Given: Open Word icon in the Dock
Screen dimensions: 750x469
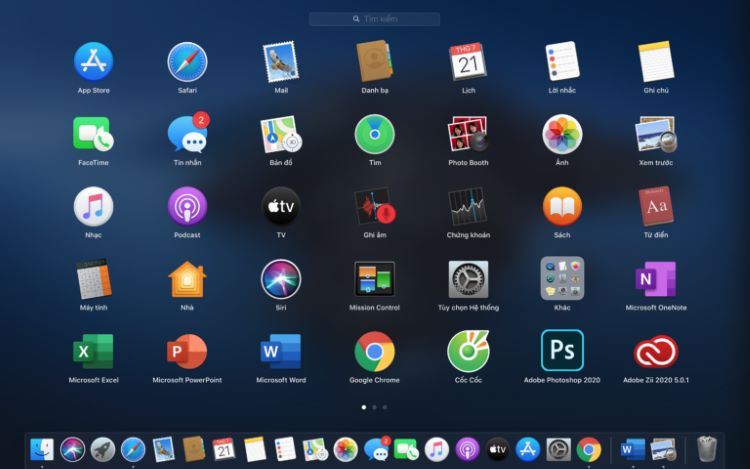Looking at the screenshot, I should (x=633, y=450).
